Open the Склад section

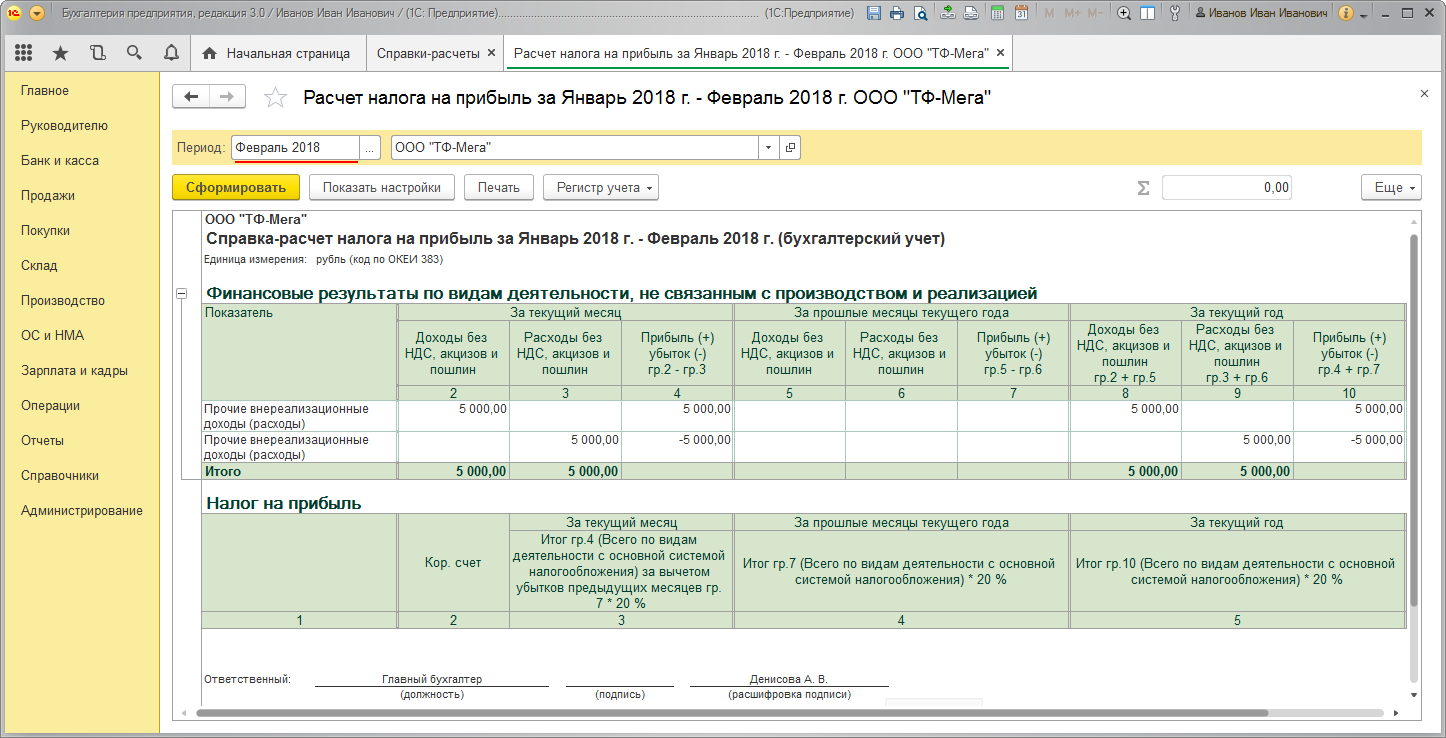coord(39,266)
